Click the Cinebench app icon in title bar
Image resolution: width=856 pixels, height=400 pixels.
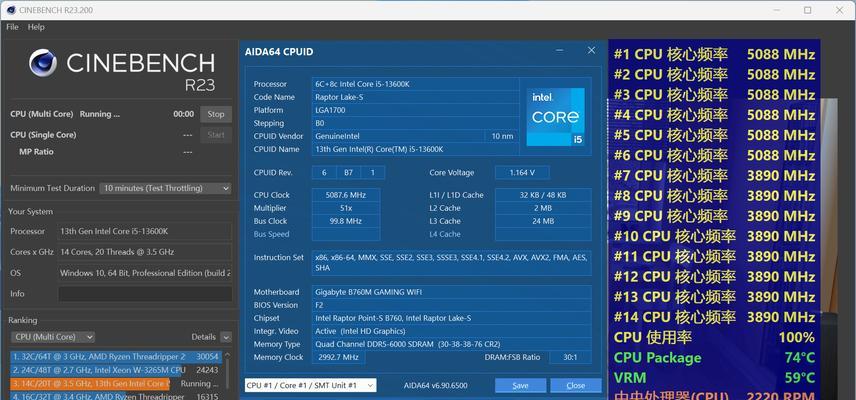pos(10,10)
